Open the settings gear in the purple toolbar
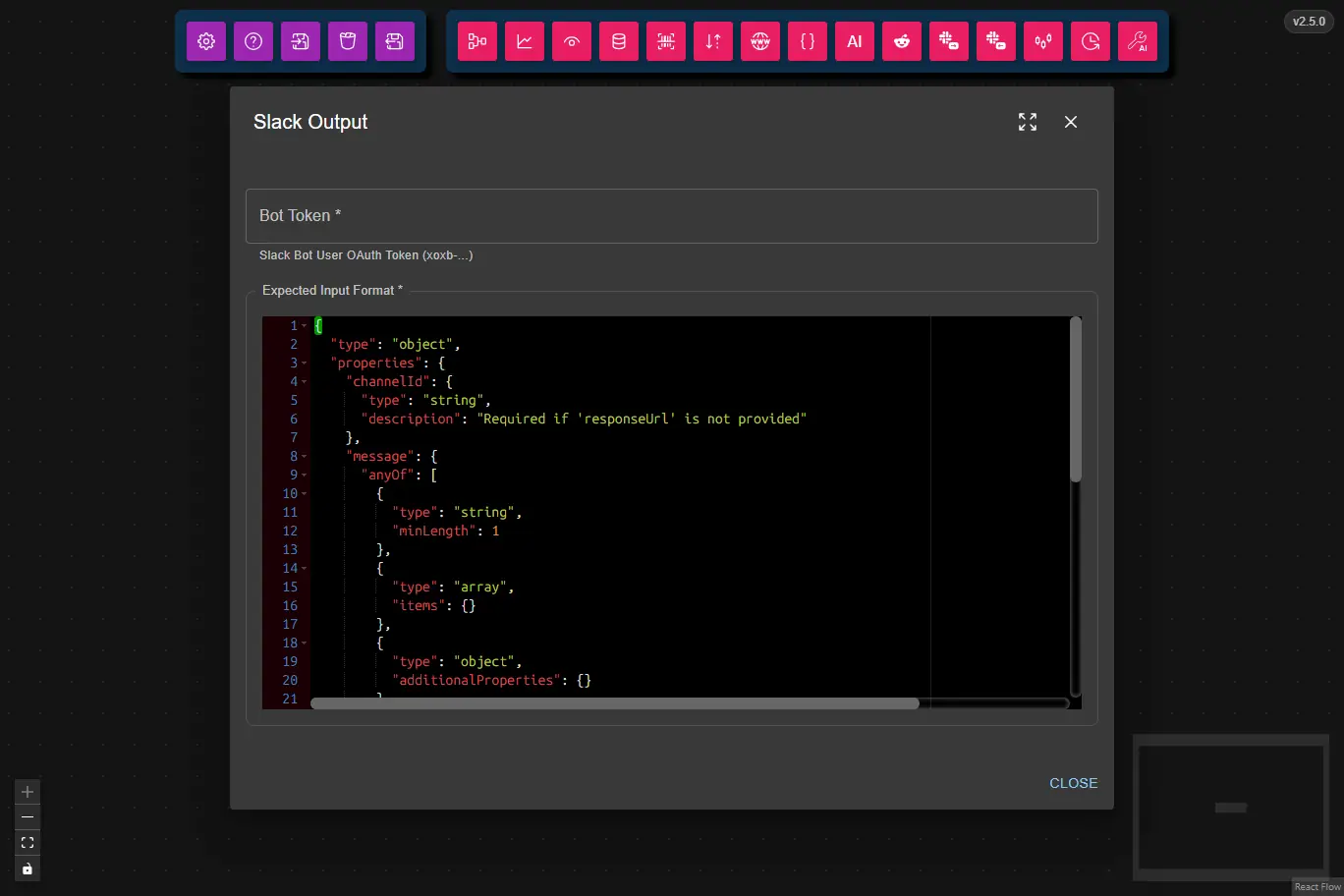1344x896 pixels. [x=206, y=41]
